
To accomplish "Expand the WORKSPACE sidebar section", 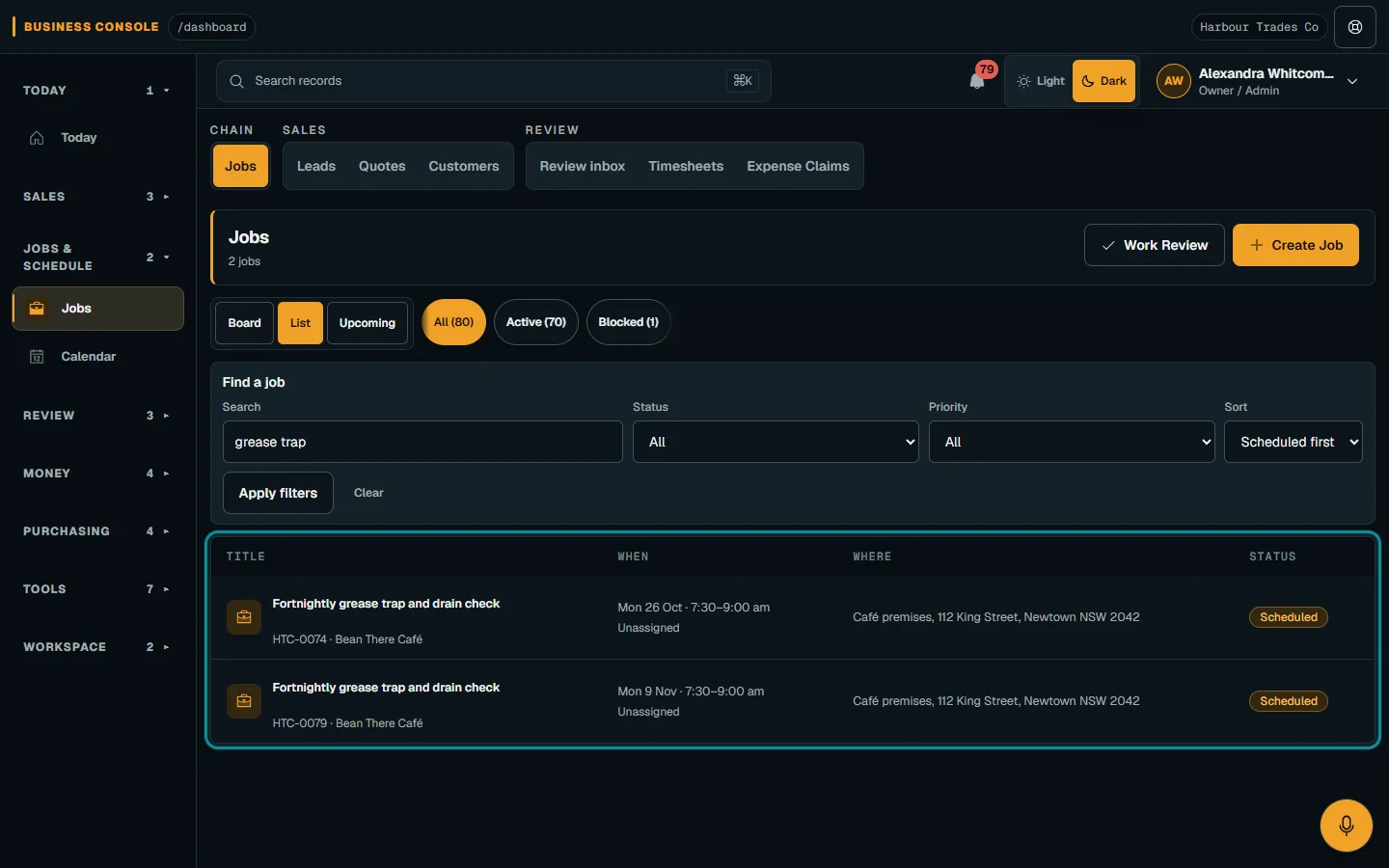I will [96, 647].
